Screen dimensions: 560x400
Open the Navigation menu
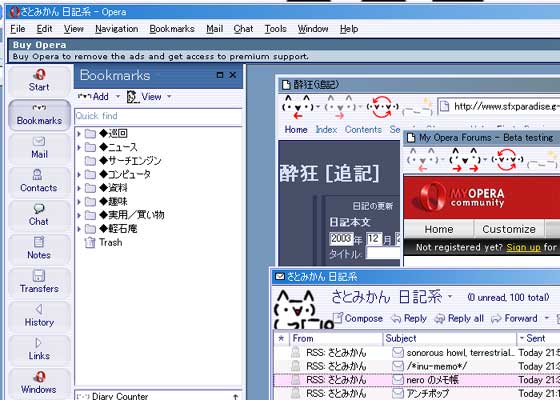pyautogui.click(x=116, y=29)
